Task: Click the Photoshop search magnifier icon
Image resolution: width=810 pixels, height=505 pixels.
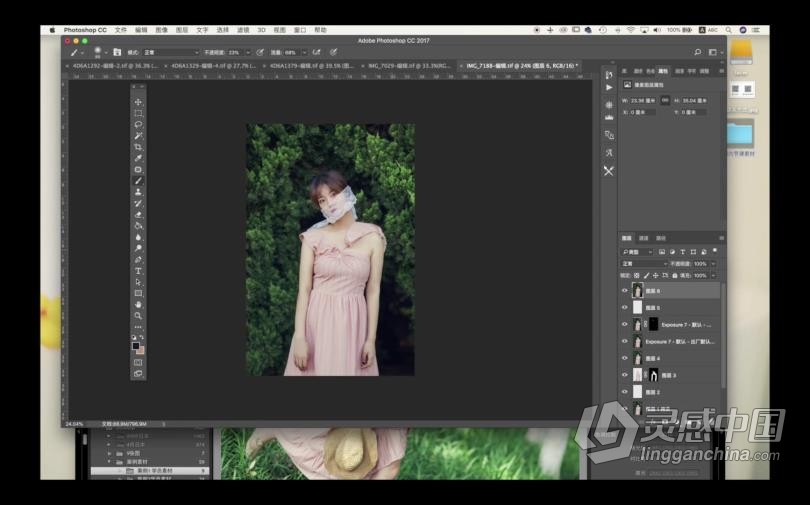Action: click(697, 52)
